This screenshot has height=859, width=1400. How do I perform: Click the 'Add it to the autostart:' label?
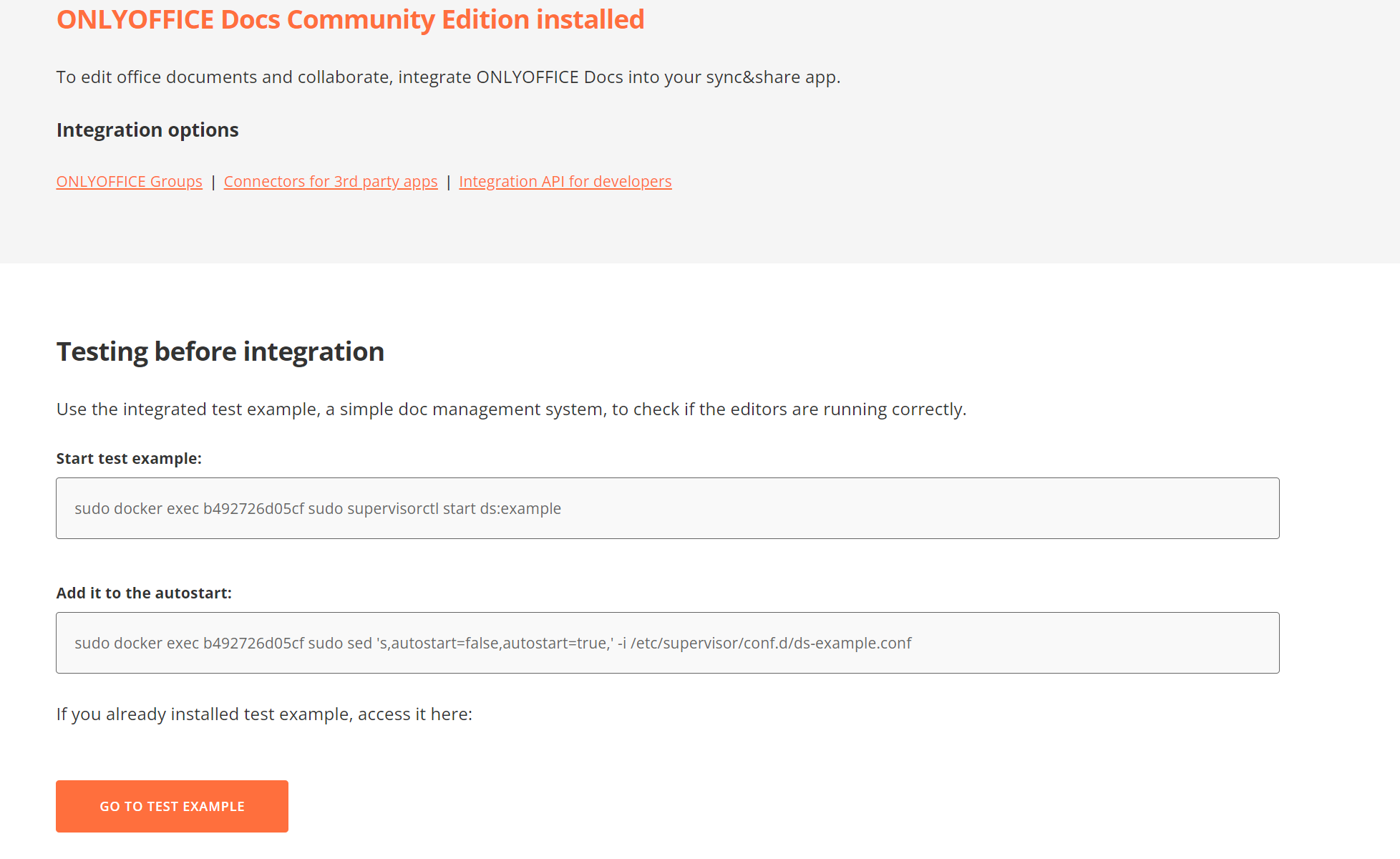coord(144,593)
